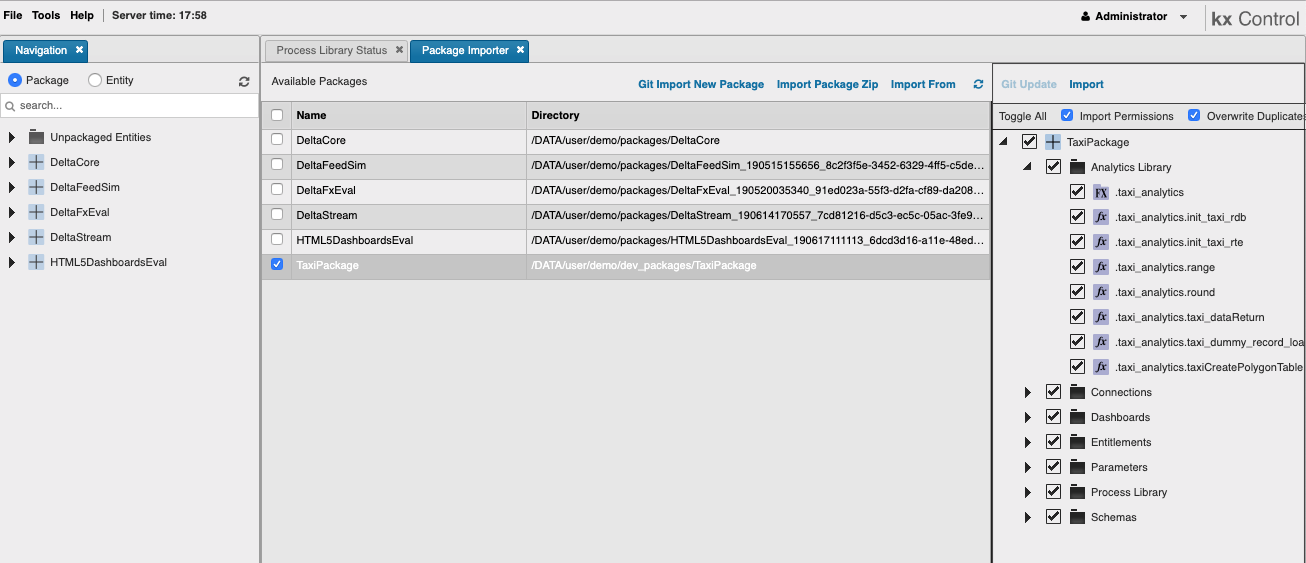The width and height of the screenshot is (1306, 563).
Task: Click the .taxi_analytics group icon
Action: [x=1101, y=192]
